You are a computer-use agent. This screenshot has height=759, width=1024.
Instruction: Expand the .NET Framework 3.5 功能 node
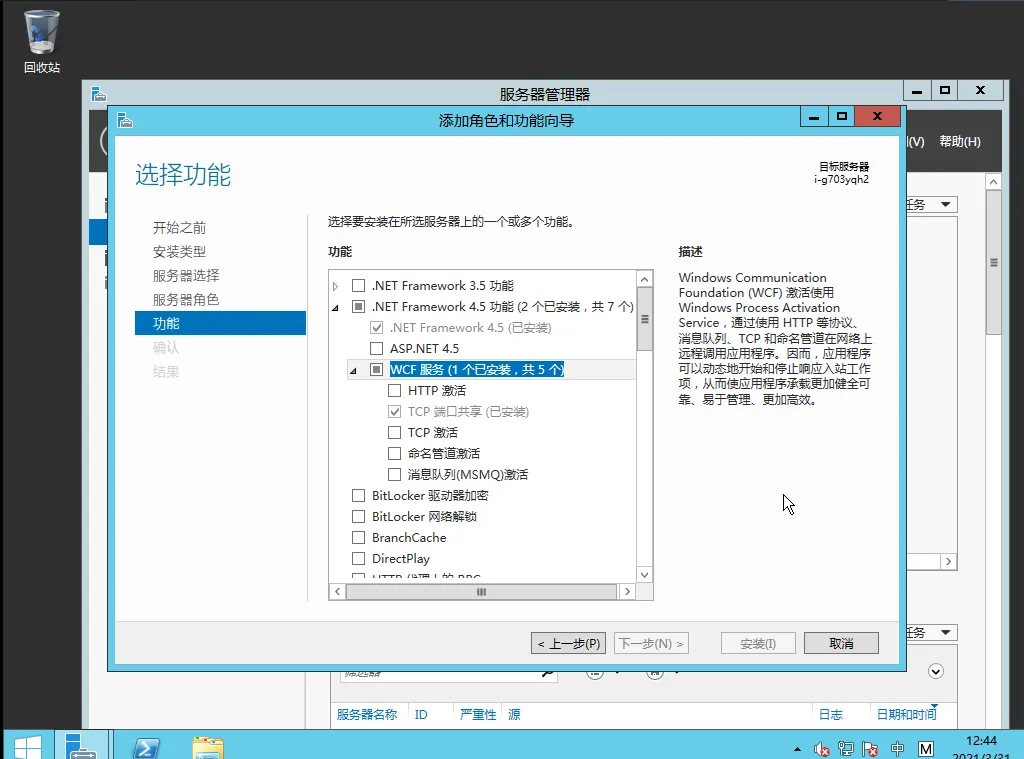(336, 286)
